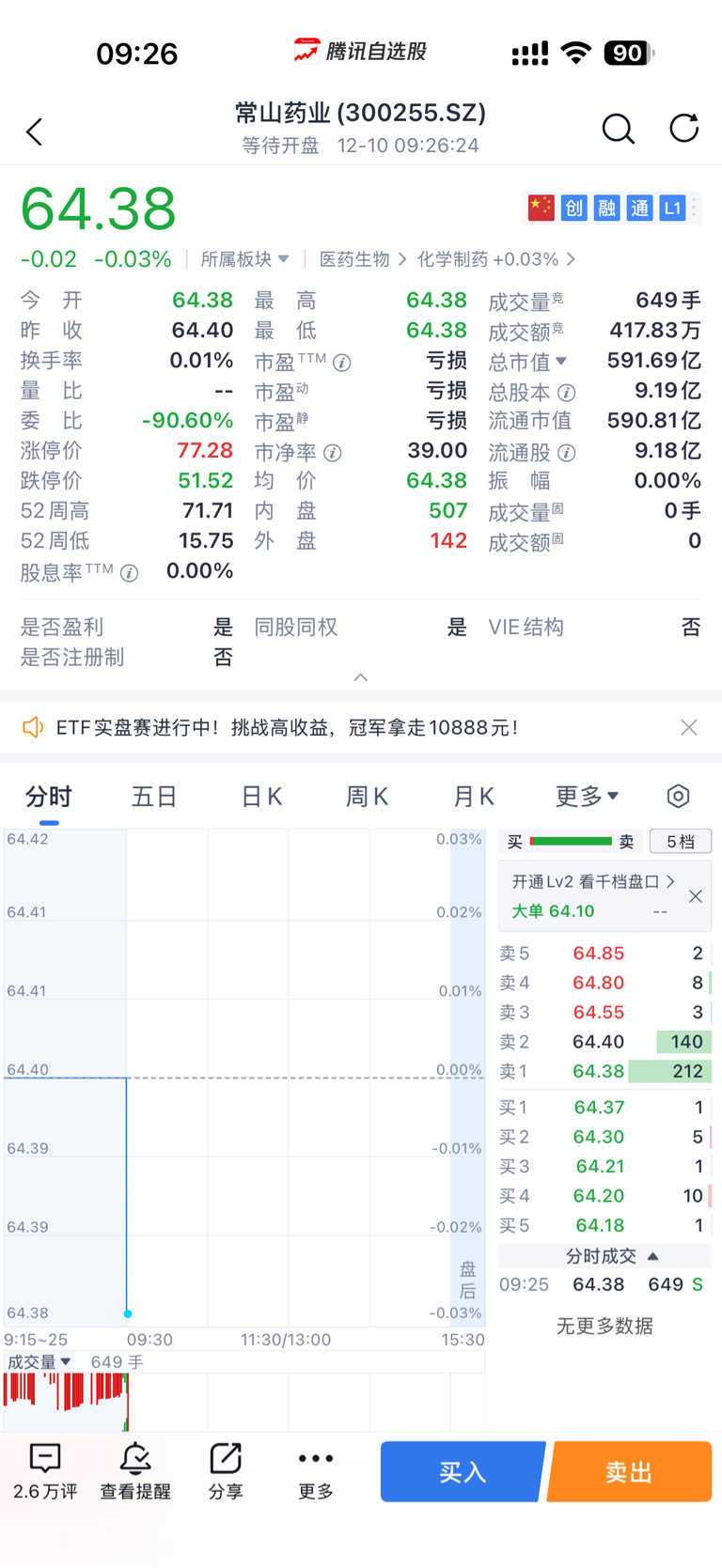Tap the L1 quote level badge

coord(671,208)
